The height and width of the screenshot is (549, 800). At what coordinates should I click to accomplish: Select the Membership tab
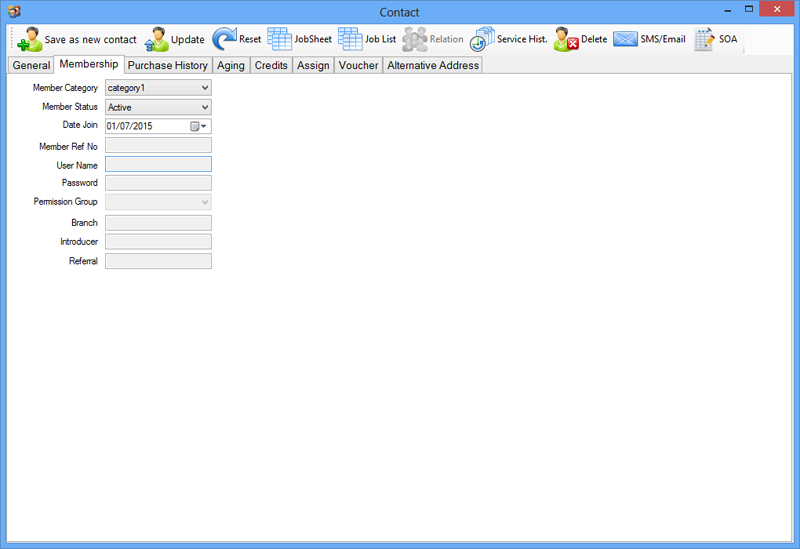pos(89,64)
